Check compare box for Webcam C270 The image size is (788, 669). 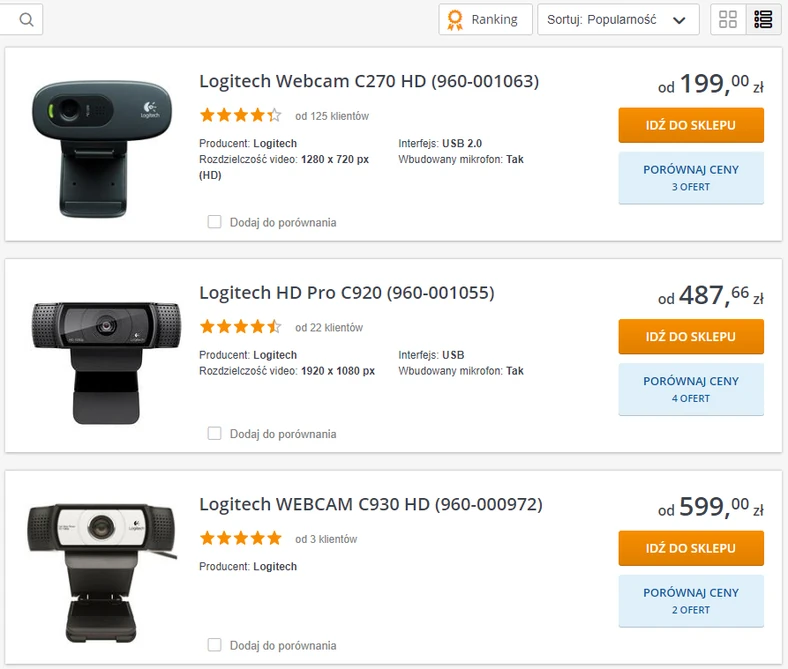(x=214, y=222)
